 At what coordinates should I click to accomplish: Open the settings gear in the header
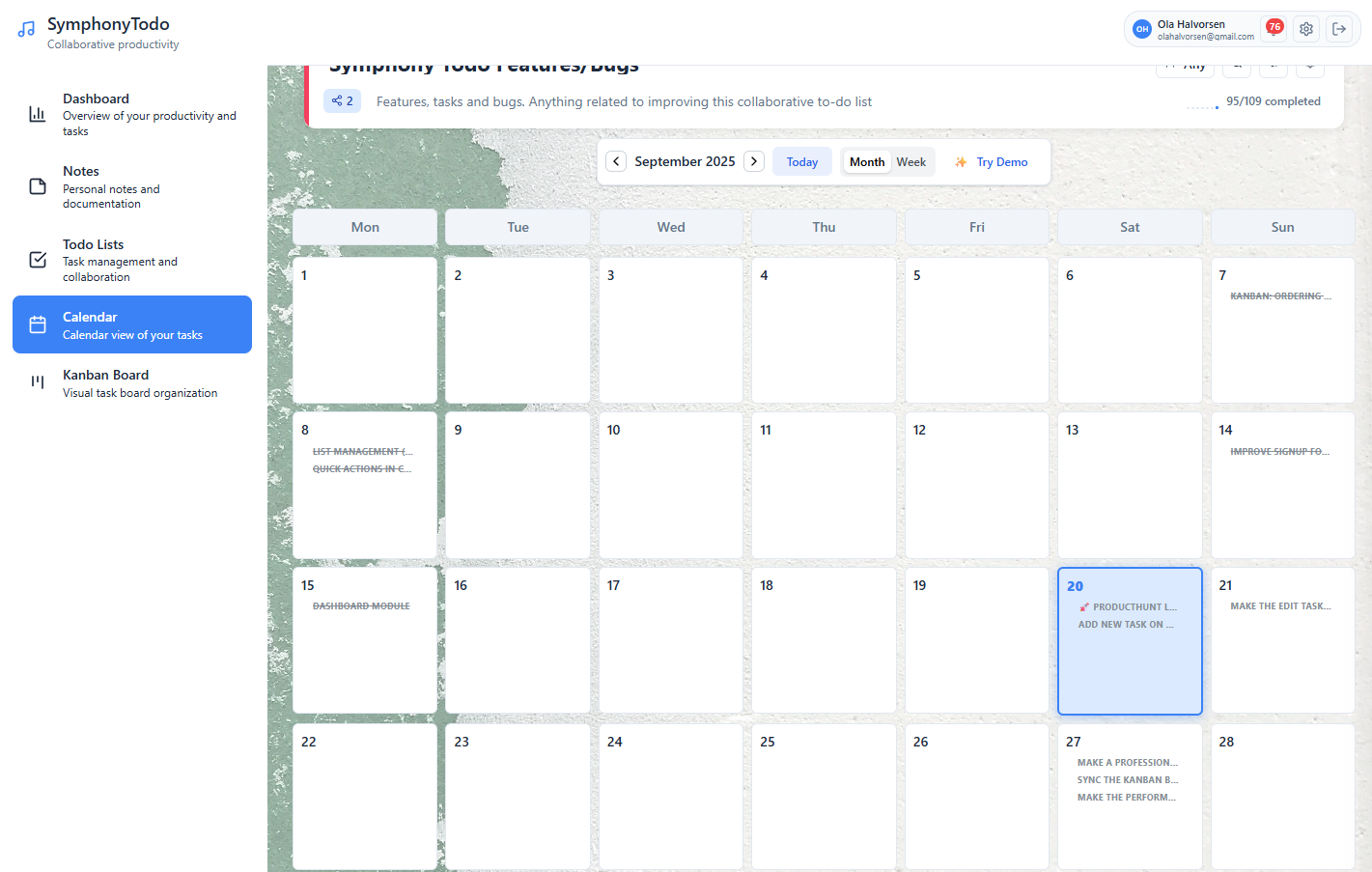pos(1306,28)
